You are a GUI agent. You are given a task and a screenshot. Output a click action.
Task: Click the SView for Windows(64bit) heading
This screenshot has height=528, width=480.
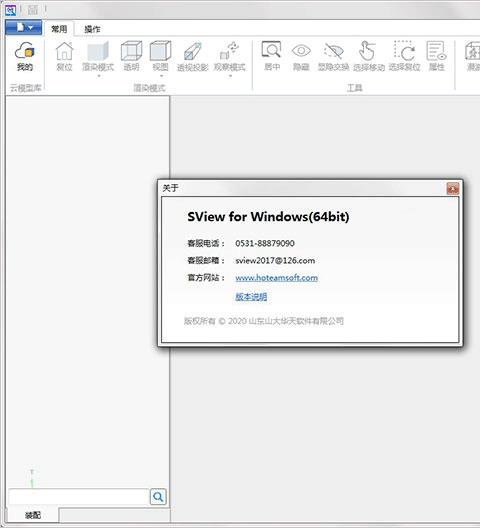click(x=268, y=217)
